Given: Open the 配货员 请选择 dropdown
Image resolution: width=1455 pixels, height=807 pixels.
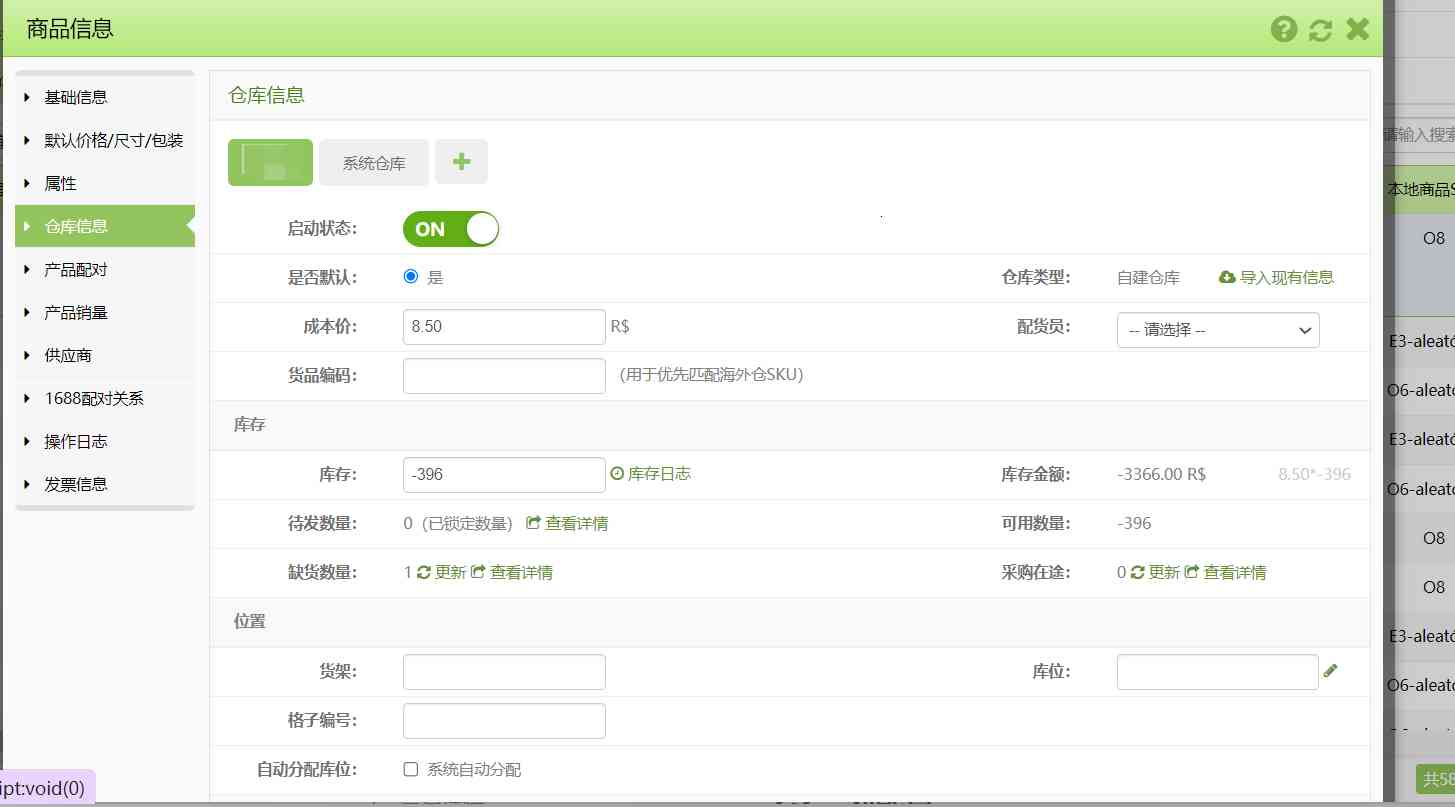Looking at the screenshot, I should [x=1217, y=330].
